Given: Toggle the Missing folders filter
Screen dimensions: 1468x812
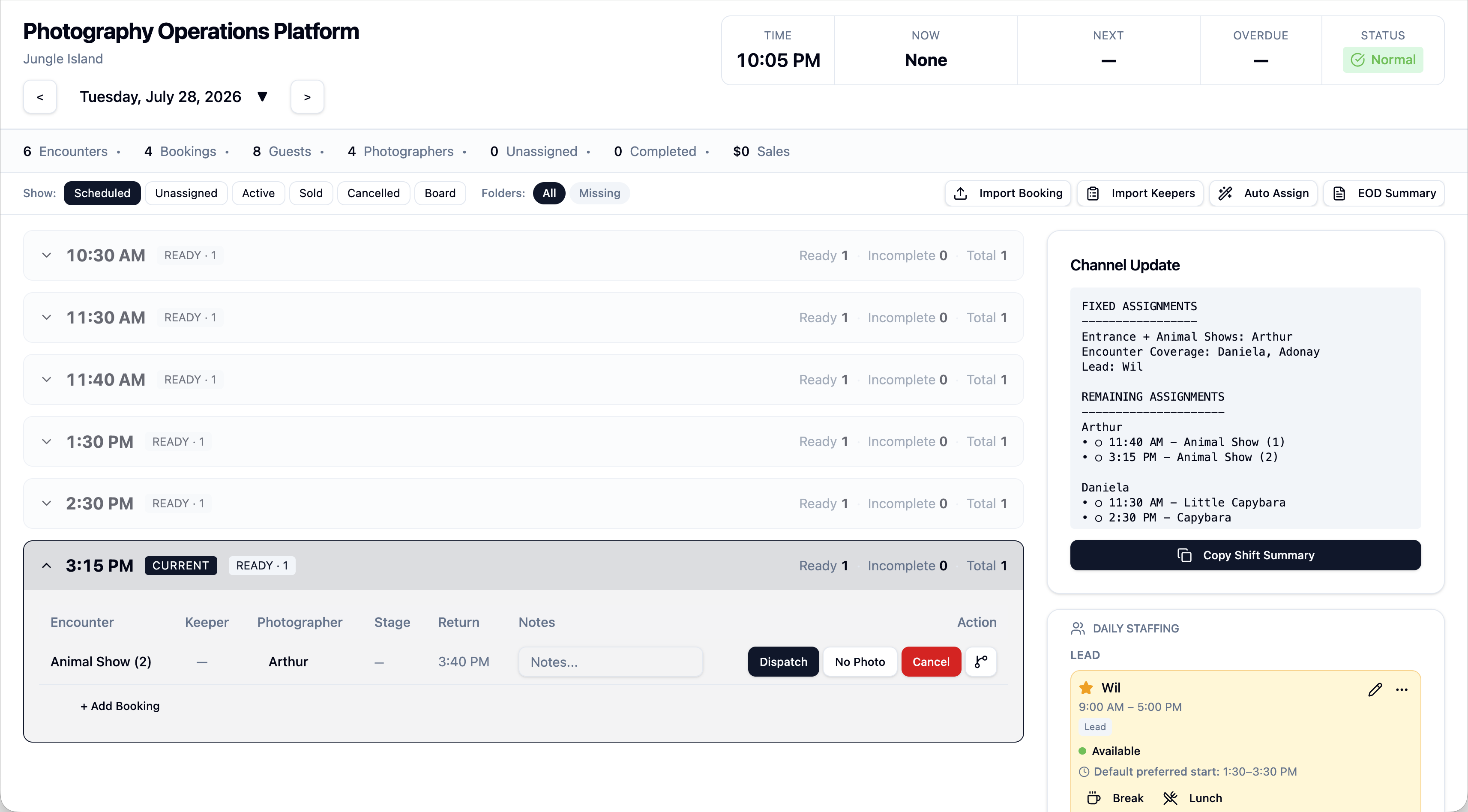Looking at the screenshot, I should (599, 193).
